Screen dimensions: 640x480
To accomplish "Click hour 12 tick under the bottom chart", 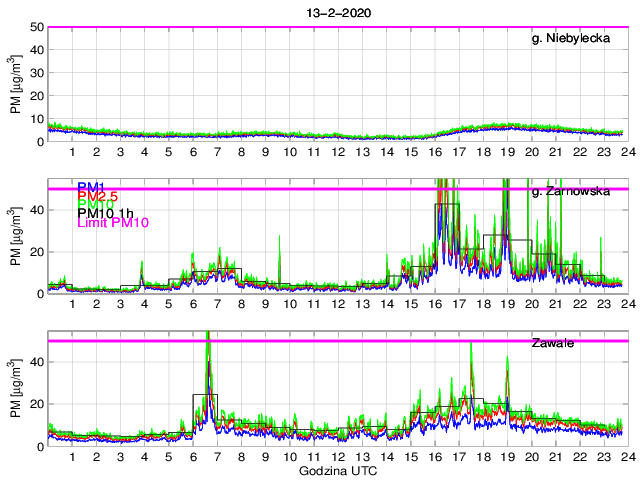I will point(338,456).
